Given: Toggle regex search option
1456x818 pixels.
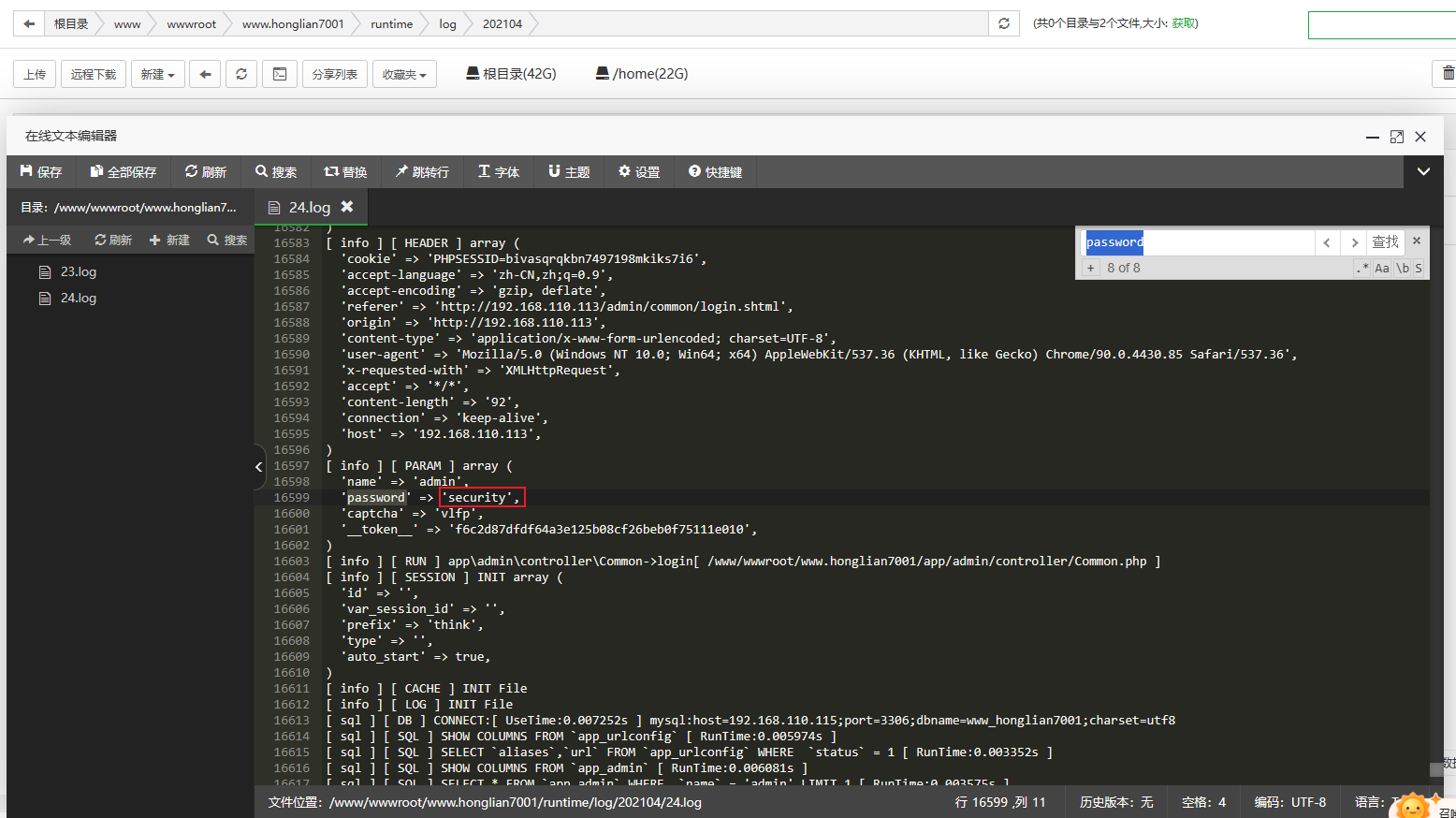Looking at the screenshot, I should [1361, 268].
